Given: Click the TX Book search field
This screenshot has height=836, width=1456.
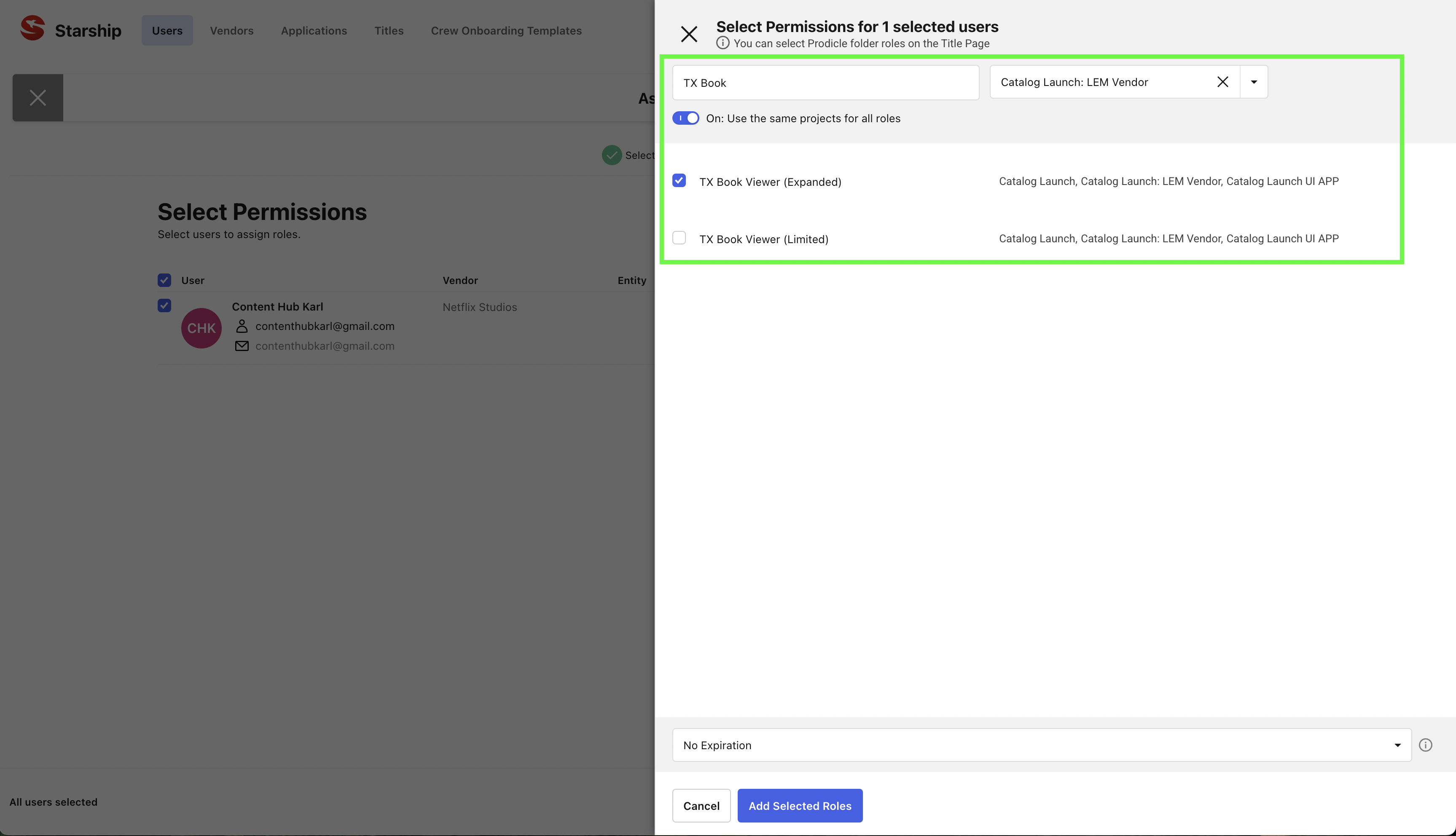Looking at the screenshot, I should (x=825, y=83).
